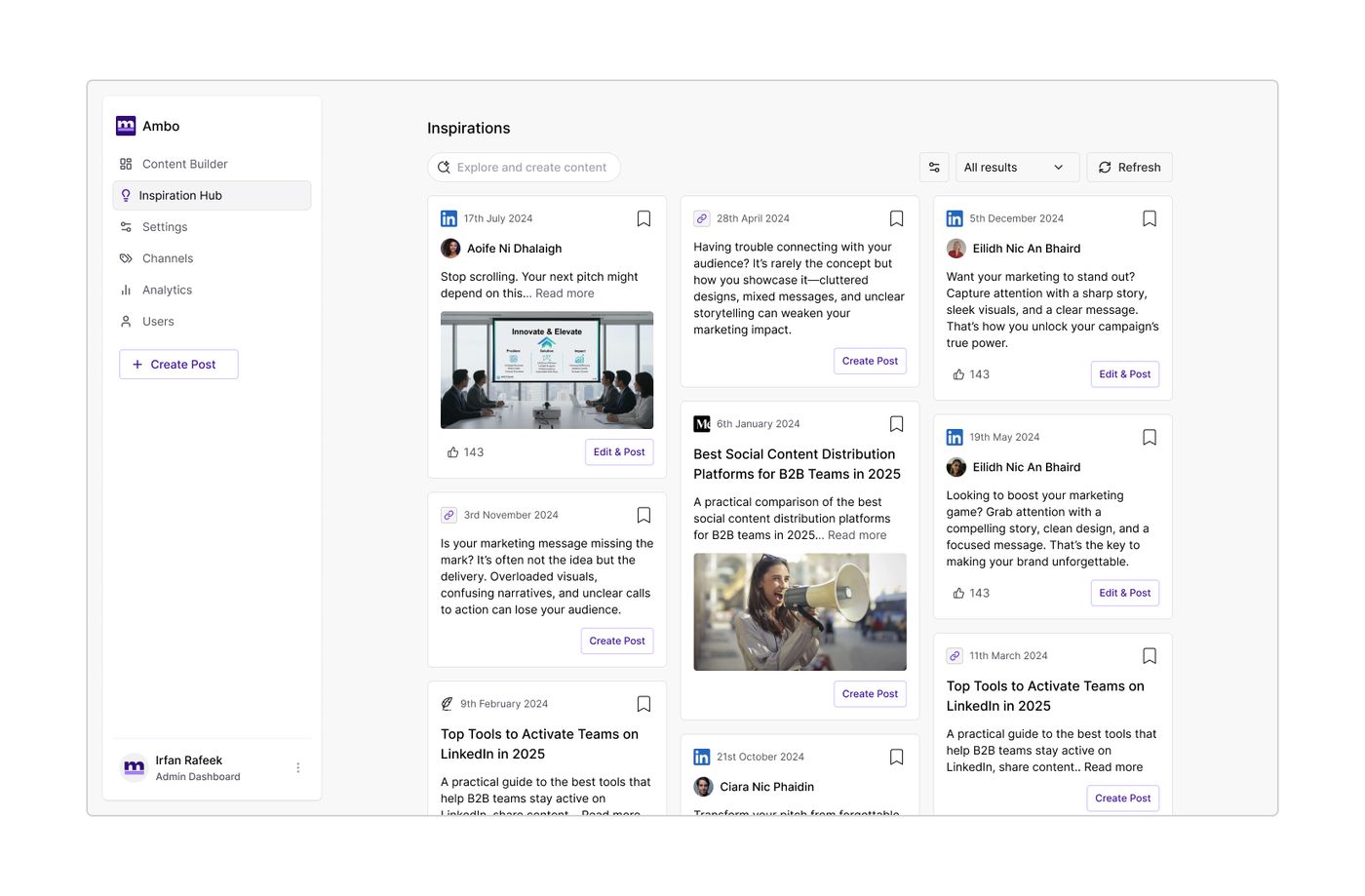Click Edit & Post on the 5th December post
The width and height of the screenshot is (1365, 896).
tap(1124, 374)
